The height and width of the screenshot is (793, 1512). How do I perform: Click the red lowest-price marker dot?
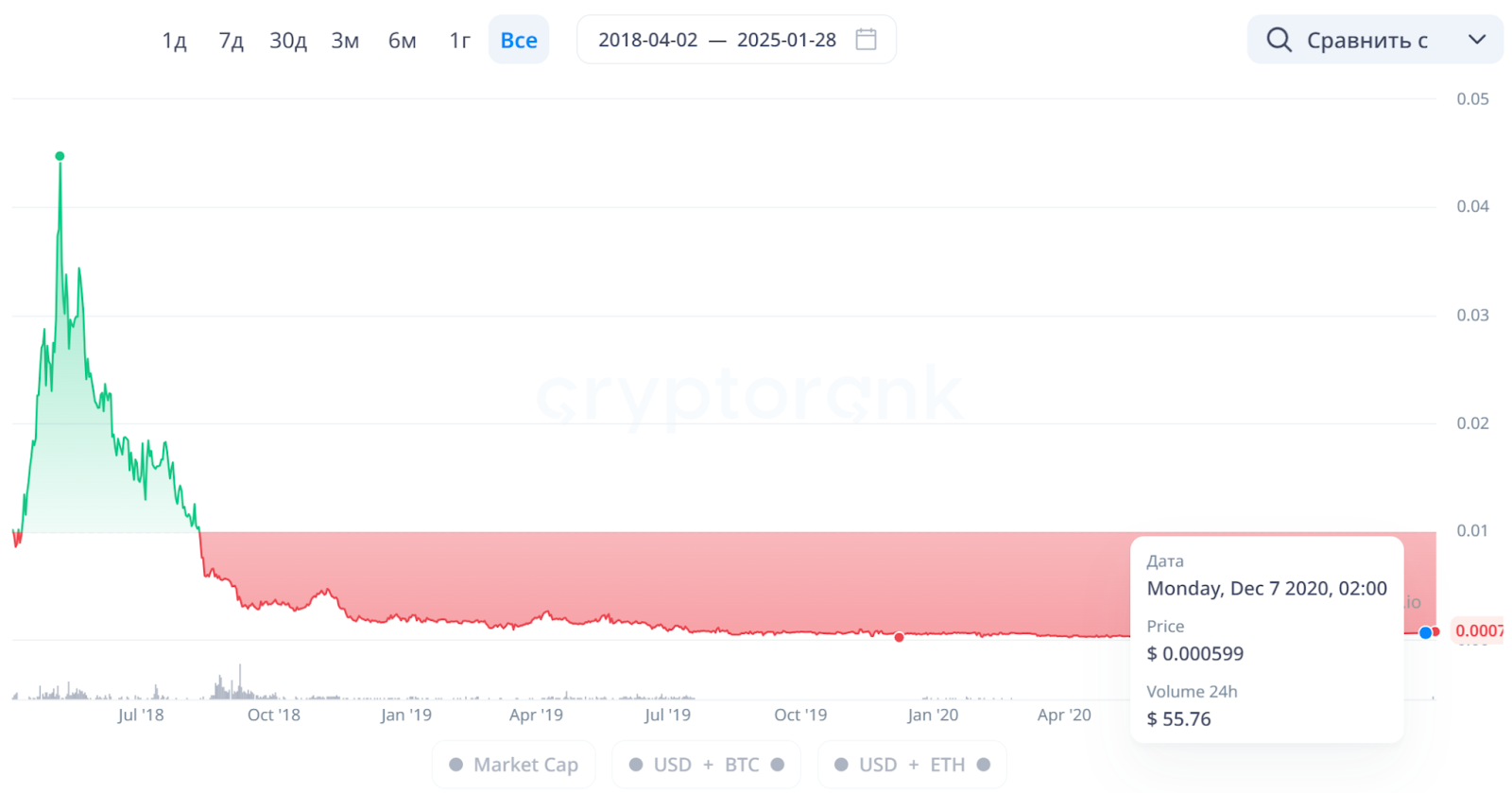(x=899, y=637)
